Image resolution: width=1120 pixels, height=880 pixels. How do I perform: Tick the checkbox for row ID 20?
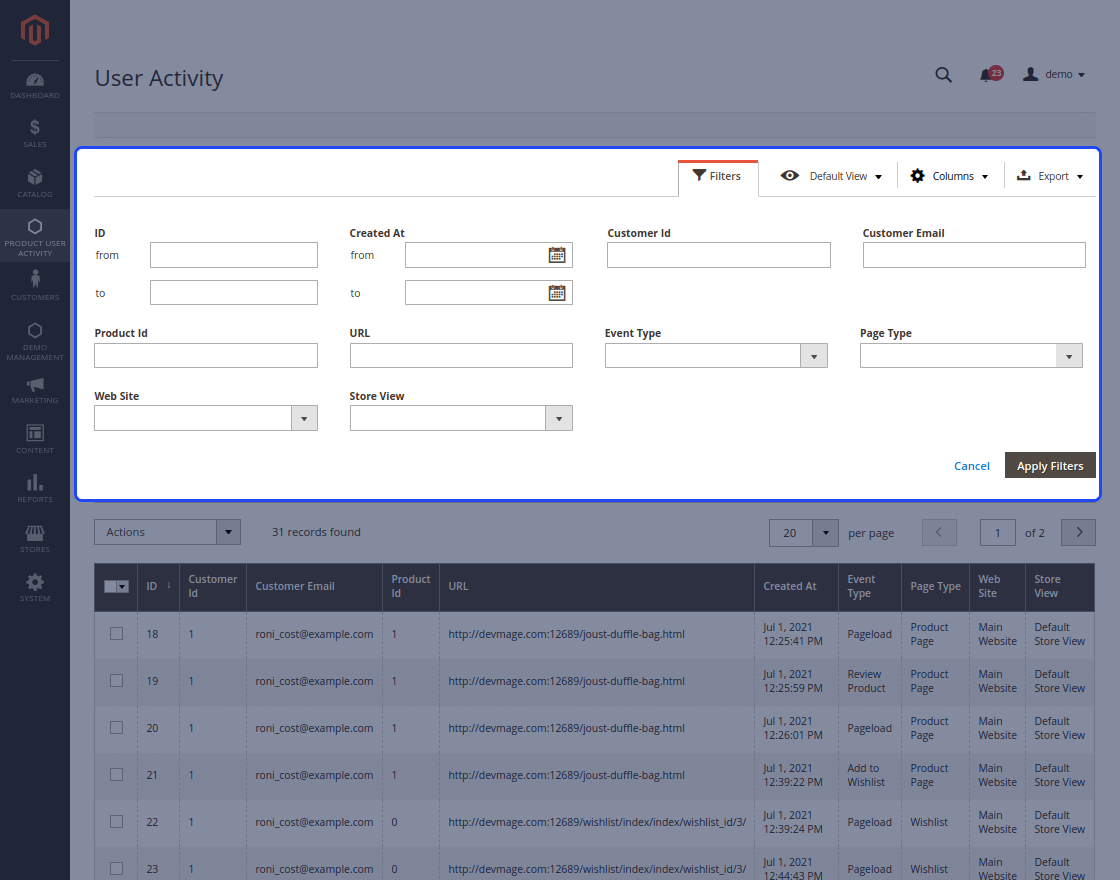tap(116, 728)
